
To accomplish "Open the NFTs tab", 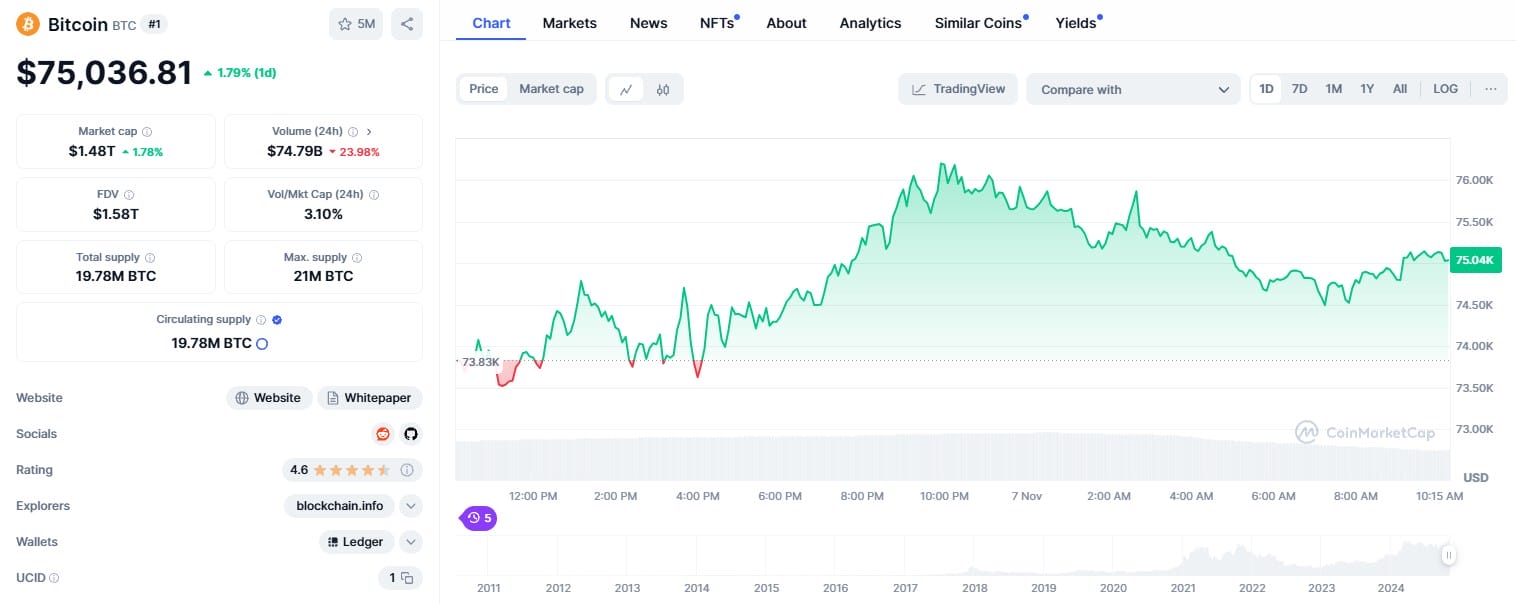I will (x=717, y=23).
